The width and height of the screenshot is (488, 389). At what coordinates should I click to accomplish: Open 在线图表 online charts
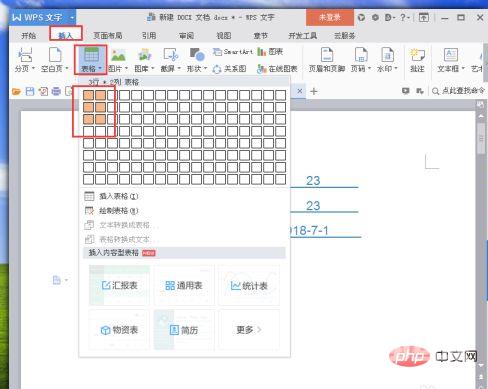click(x=277, y=69)
